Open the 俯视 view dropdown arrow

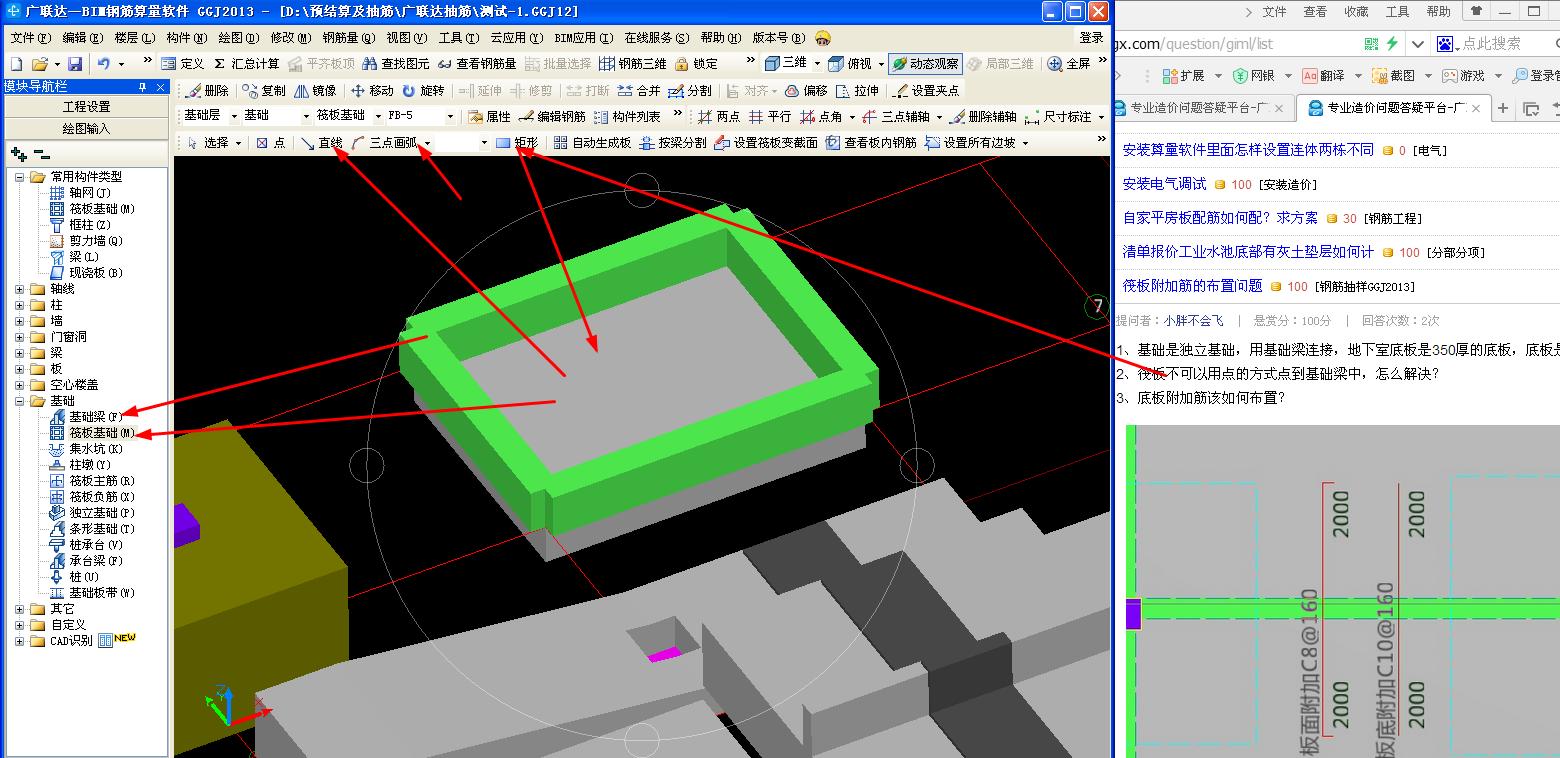(x=881, y=63)
